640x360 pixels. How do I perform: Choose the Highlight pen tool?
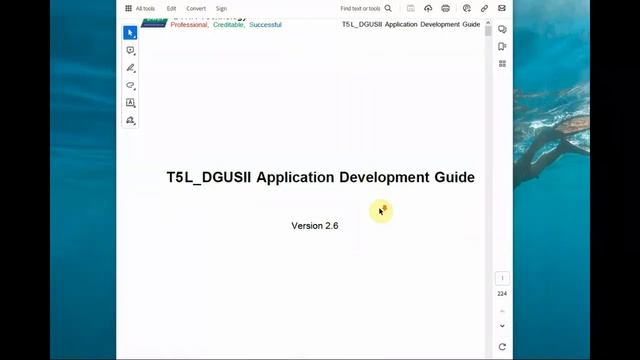click(x=130, y=68)
